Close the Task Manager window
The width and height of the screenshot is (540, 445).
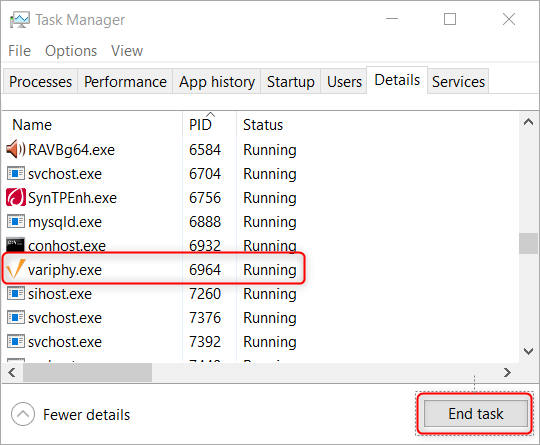(509, 19)
